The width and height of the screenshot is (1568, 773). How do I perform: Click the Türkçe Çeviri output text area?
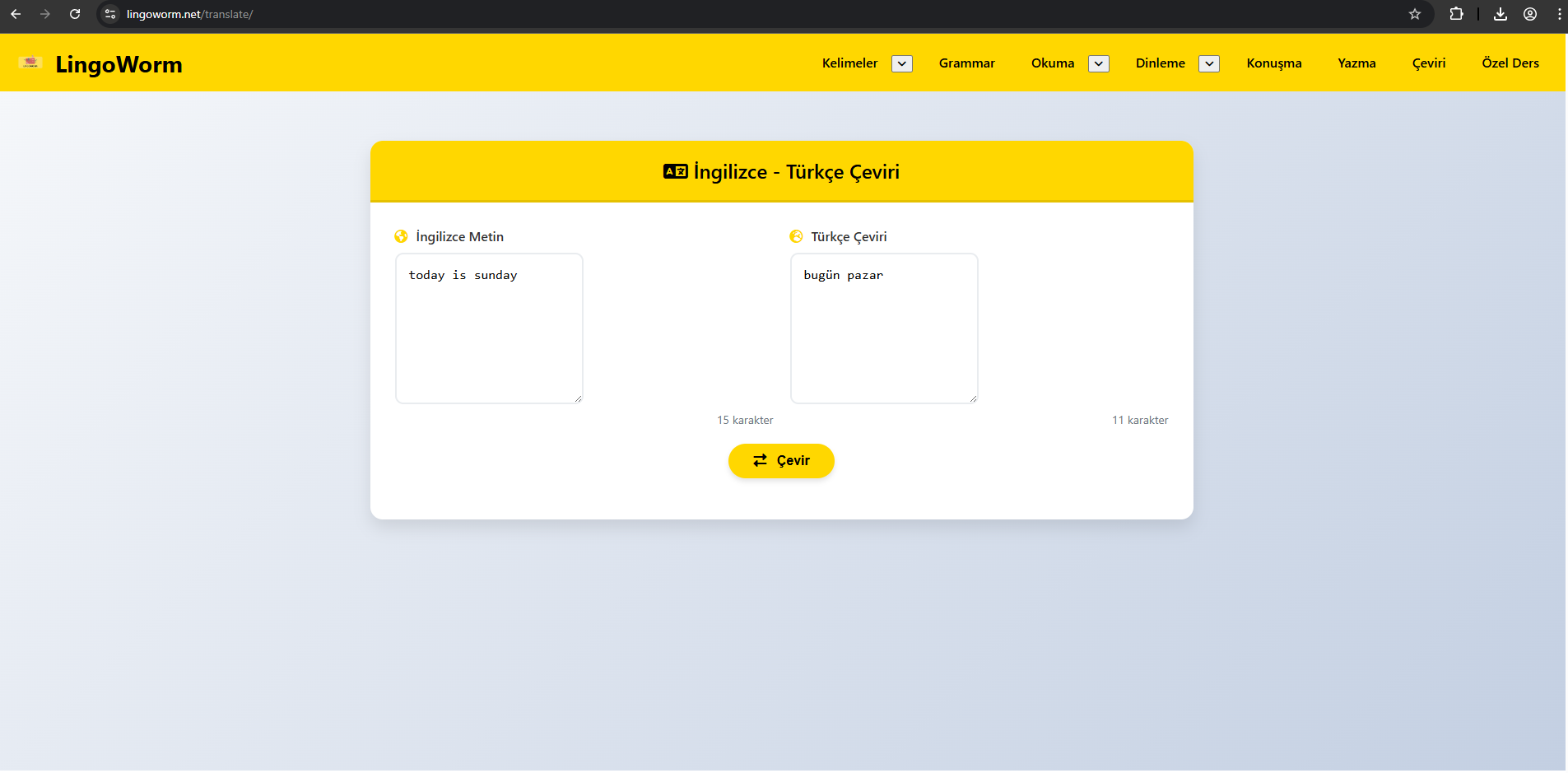884,328
